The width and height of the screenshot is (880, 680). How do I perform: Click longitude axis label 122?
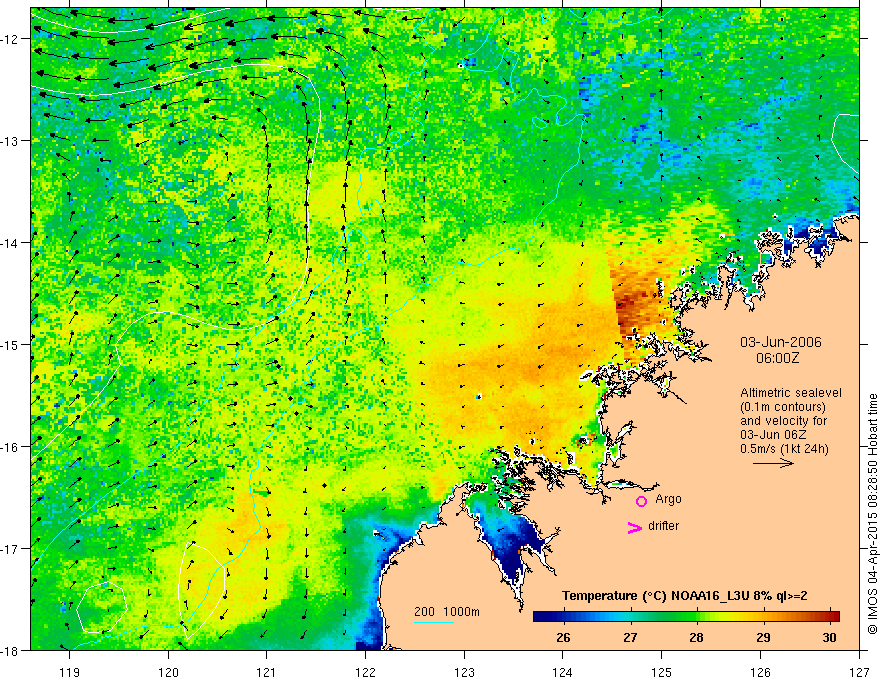[365, 672]
